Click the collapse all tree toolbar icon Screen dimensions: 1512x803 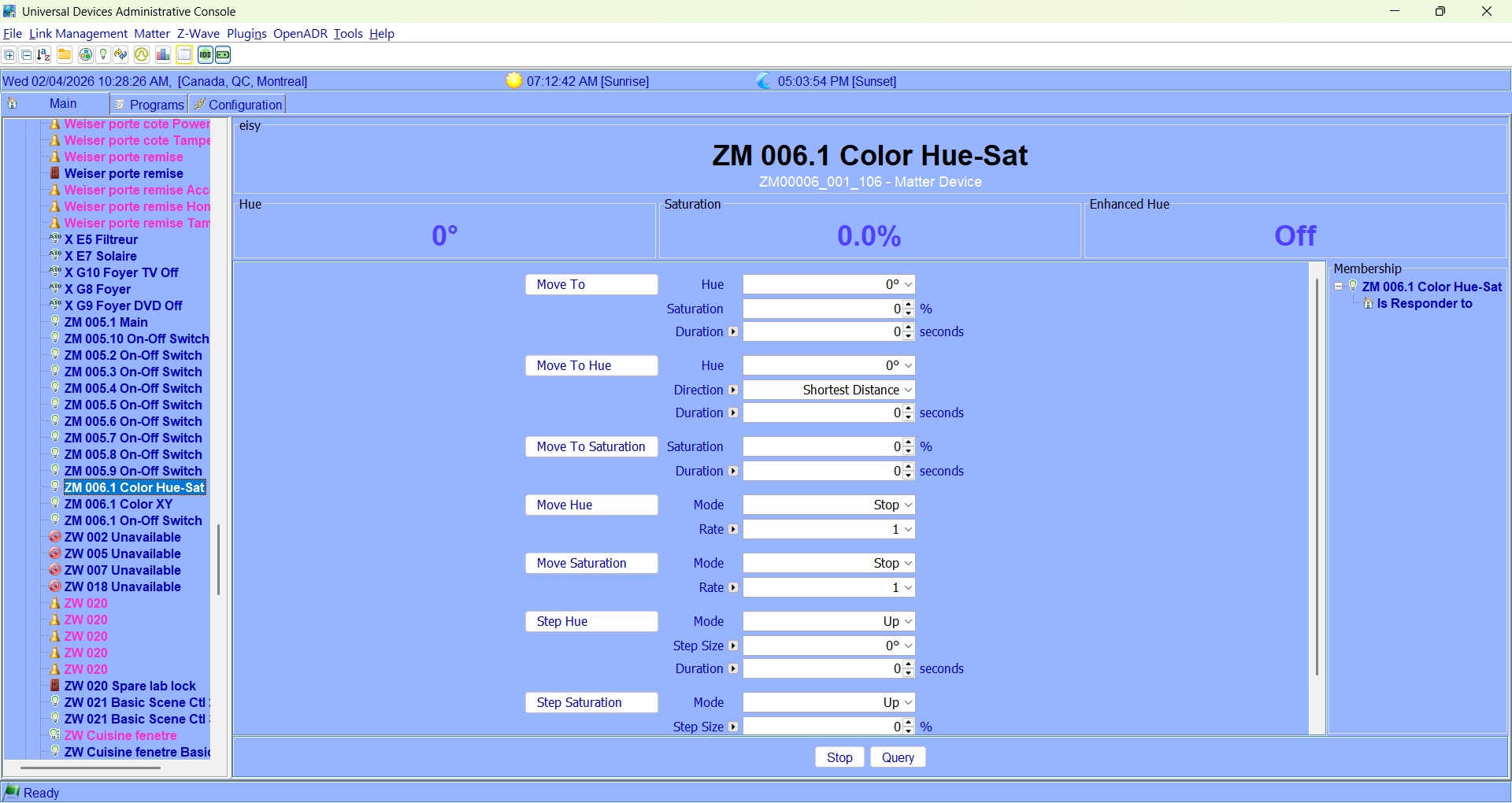click(x=26, y=54)
